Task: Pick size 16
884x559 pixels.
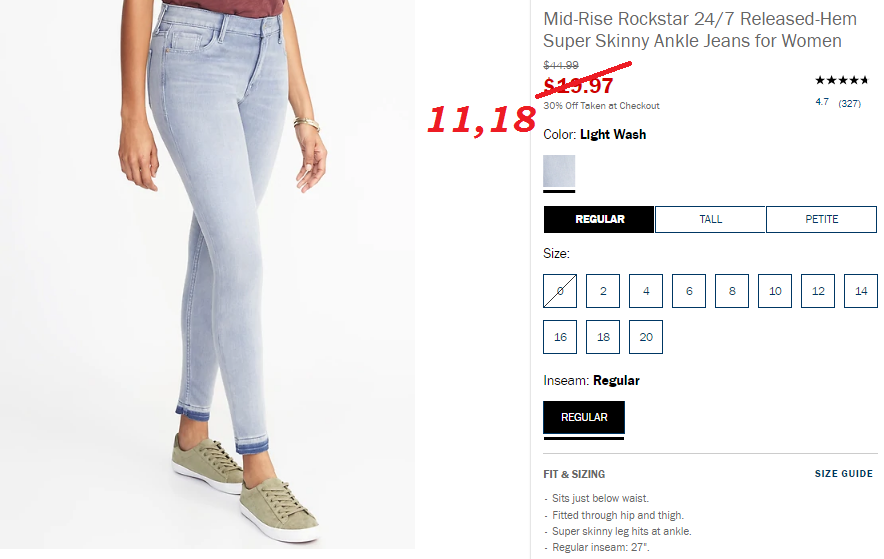Action: coord(560,337)
